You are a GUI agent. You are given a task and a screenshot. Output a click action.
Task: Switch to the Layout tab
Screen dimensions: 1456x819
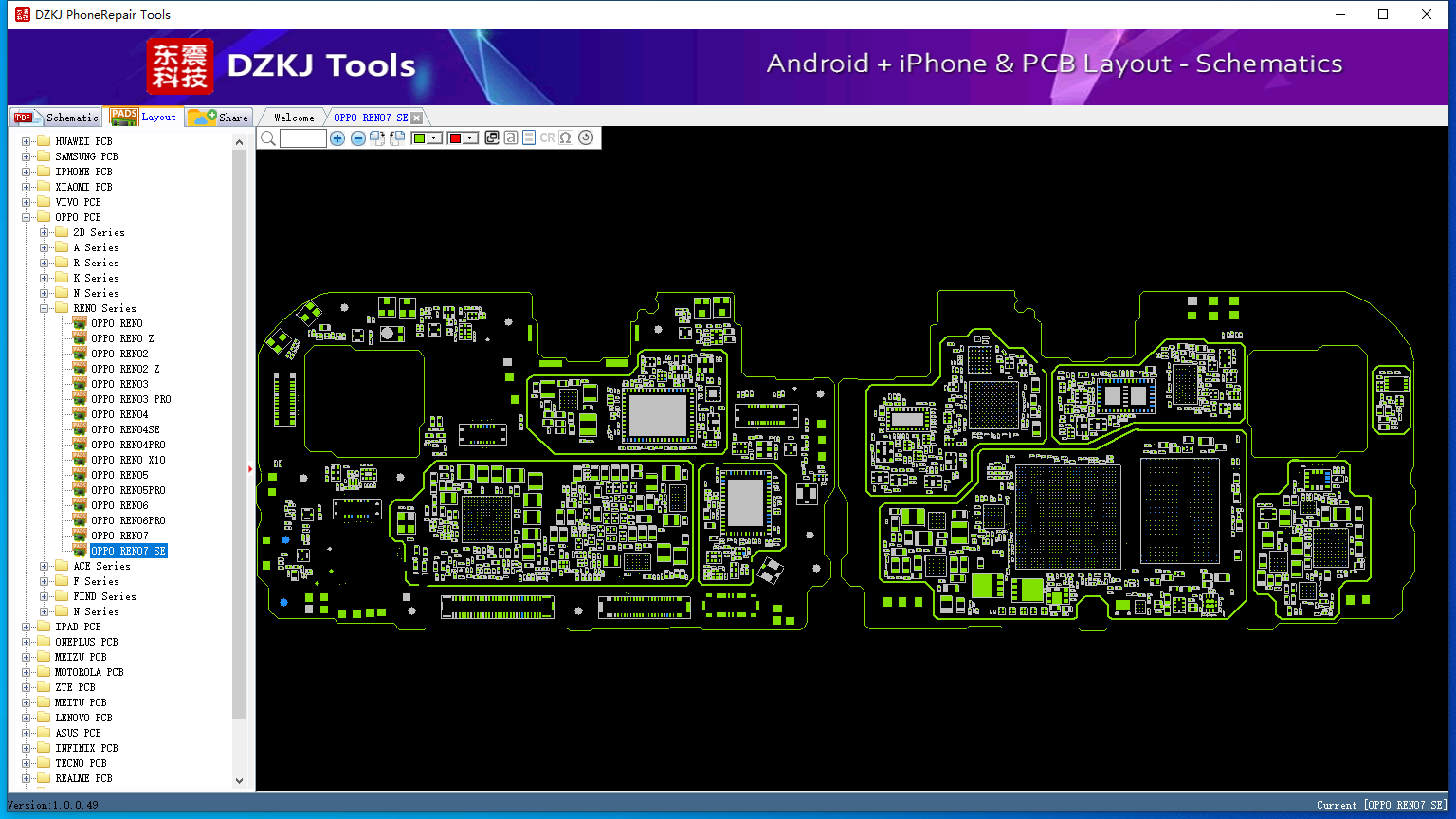(143, 117)
